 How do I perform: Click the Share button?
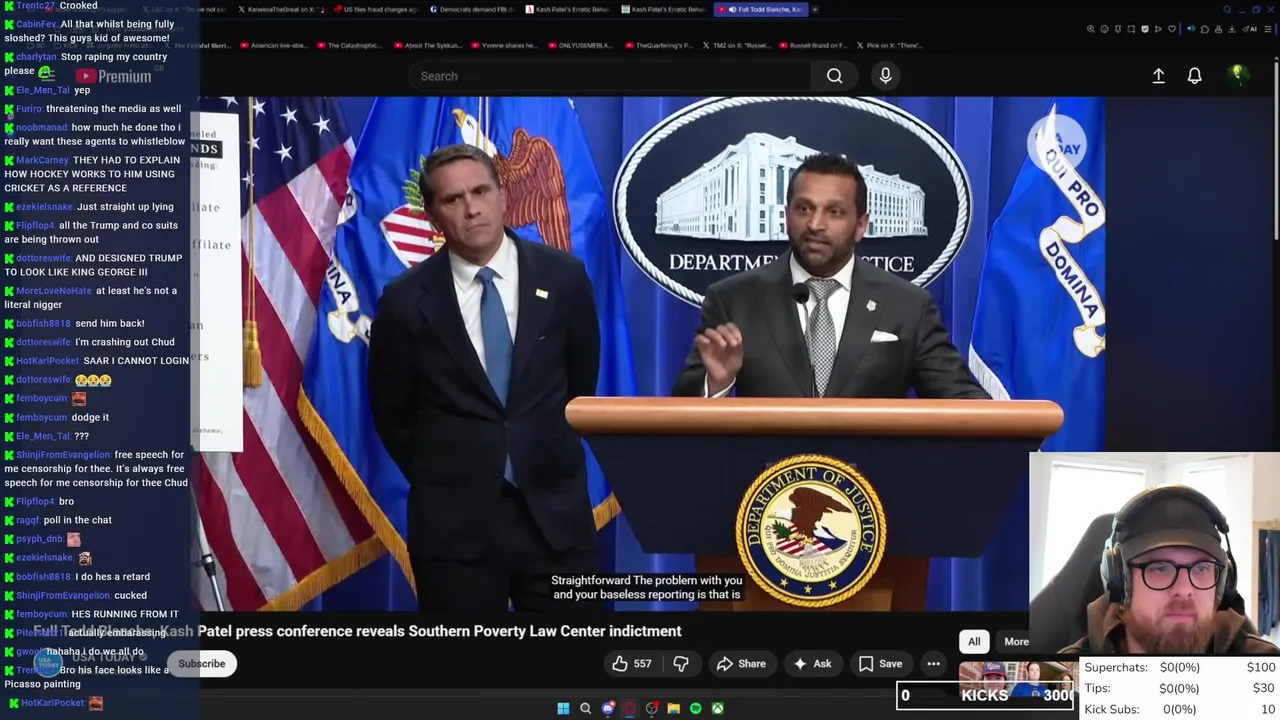(741, 663)
